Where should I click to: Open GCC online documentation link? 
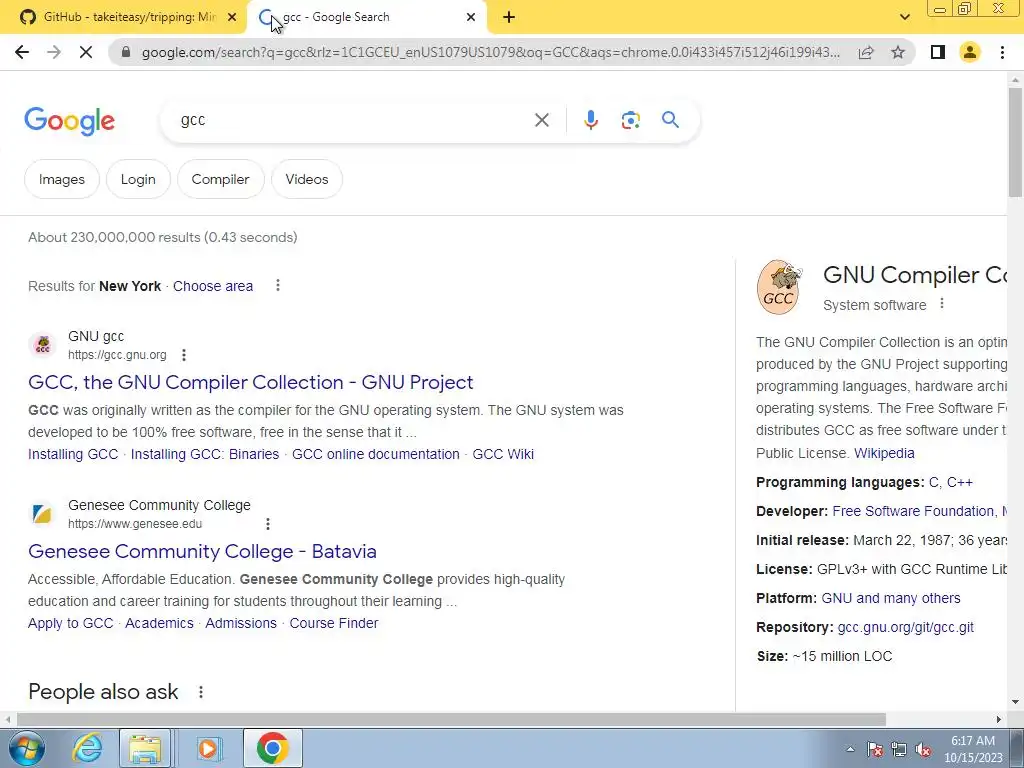(x=376, y=455)
